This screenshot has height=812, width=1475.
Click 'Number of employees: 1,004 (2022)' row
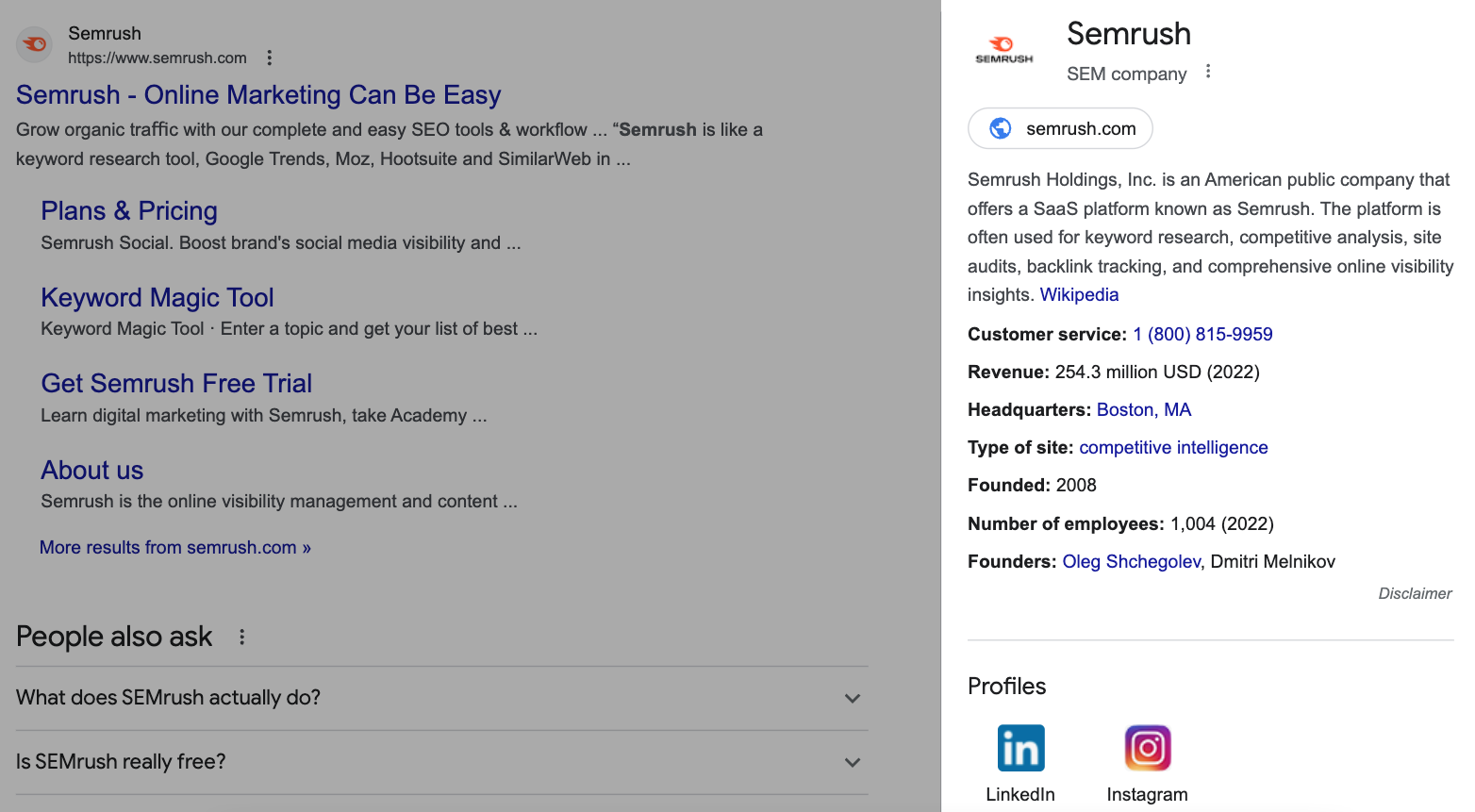click(1120, 524)
